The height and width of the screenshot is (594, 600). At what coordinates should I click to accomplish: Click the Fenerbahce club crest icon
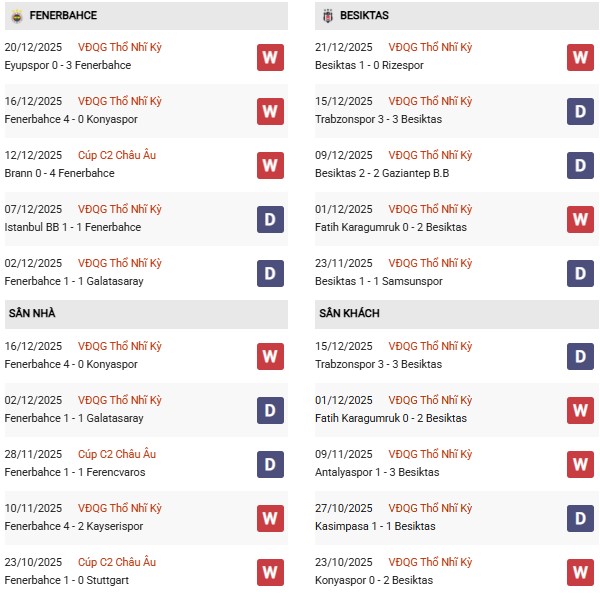pyautogui.click(x=16, y=16)
